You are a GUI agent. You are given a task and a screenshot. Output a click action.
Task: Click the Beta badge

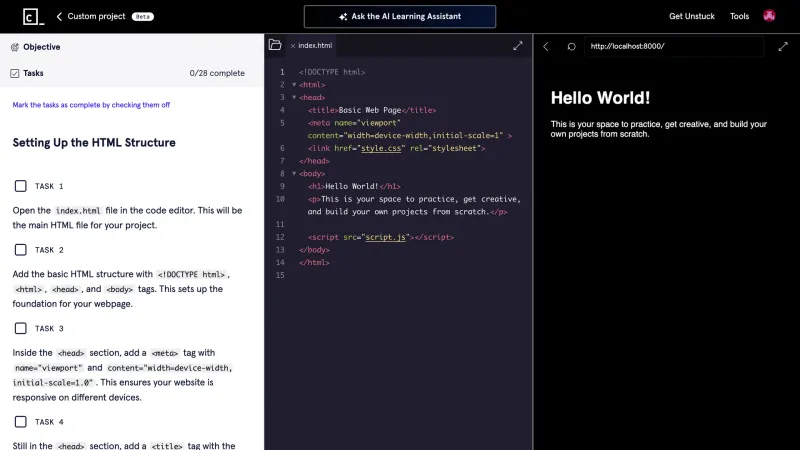click(x=143, y=16)
